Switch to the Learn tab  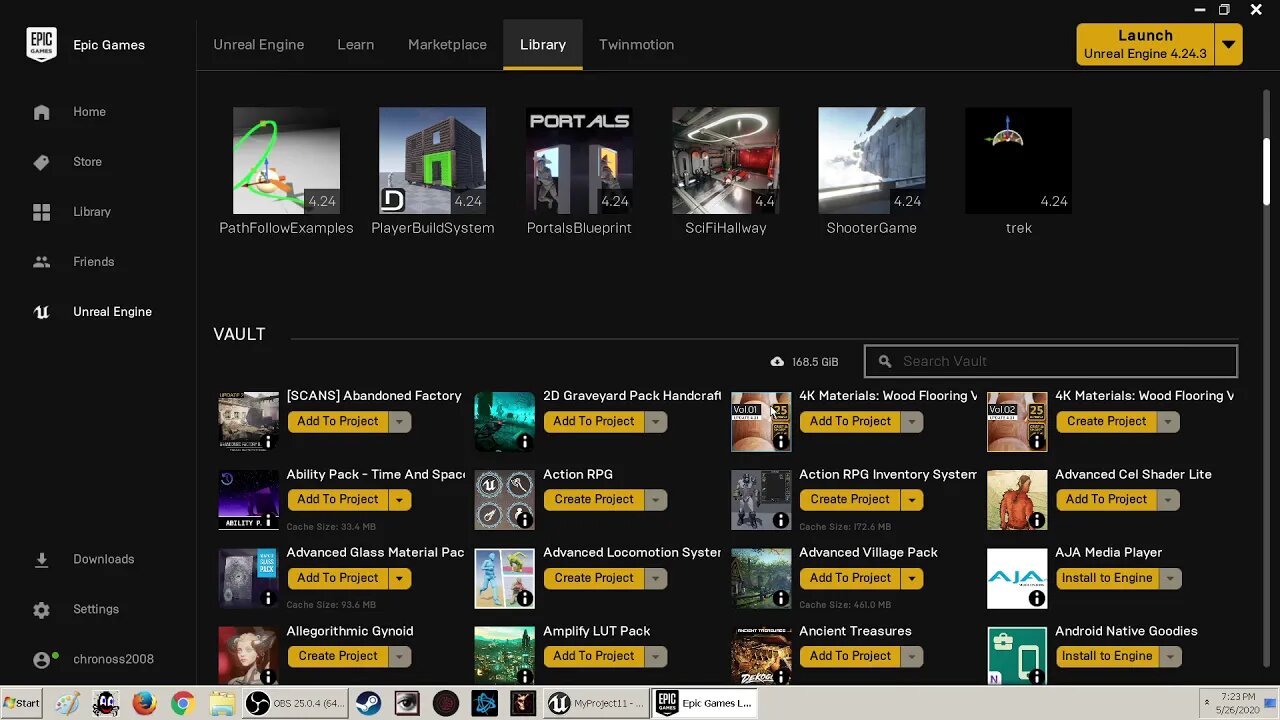[x=355, y=45]
